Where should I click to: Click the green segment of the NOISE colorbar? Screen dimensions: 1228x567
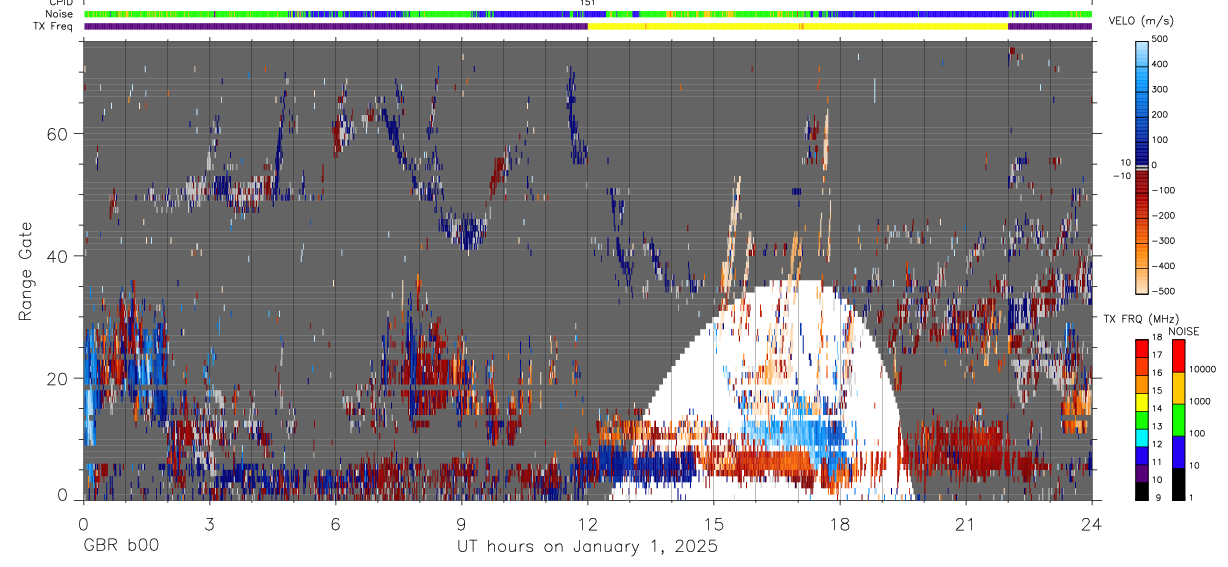(1178, 419)
